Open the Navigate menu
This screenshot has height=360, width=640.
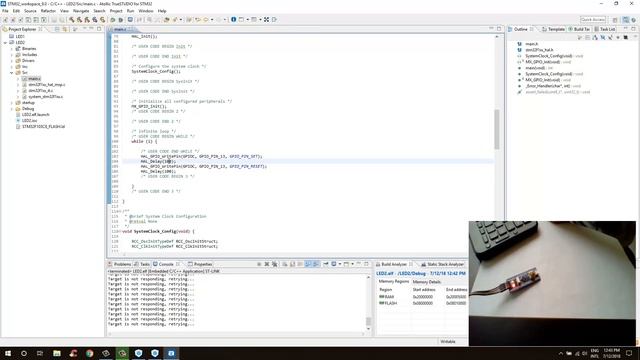point(81,11)
